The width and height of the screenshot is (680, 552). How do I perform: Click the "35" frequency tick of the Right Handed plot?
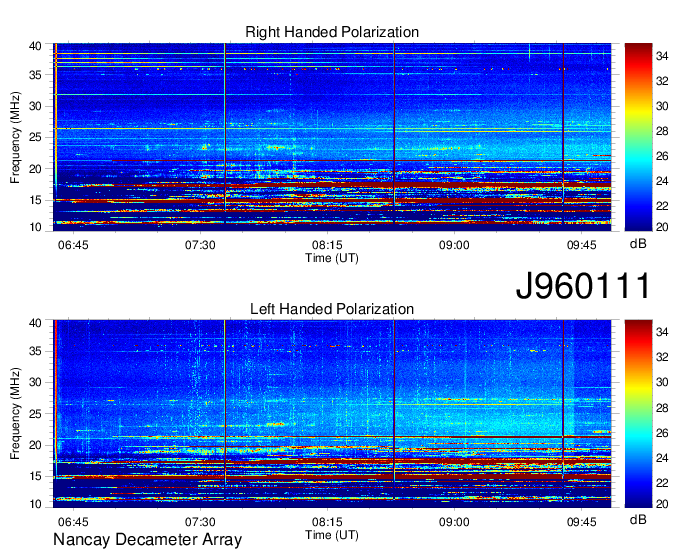coord(35,75)
